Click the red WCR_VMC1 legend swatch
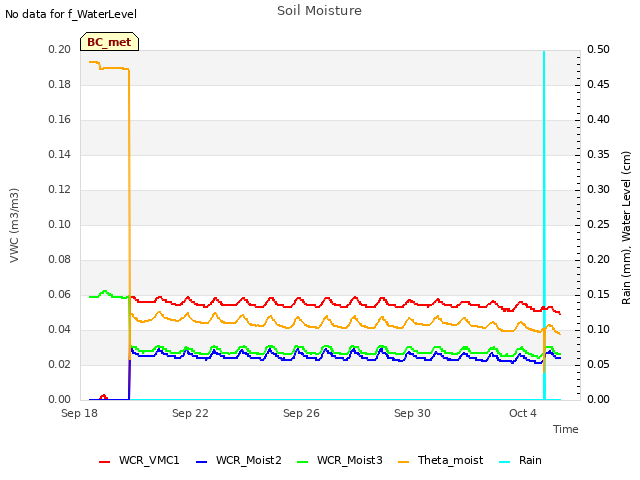 pyautogui.click(x=104, y=462)
